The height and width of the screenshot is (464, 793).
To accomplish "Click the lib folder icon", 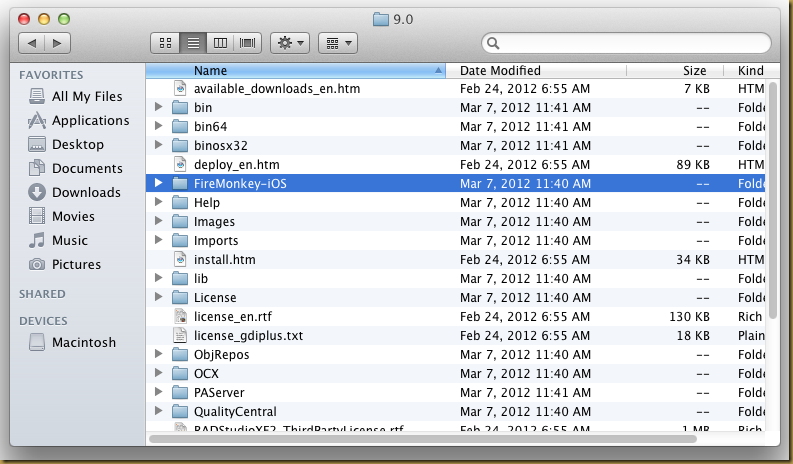I will coord(180,278).
